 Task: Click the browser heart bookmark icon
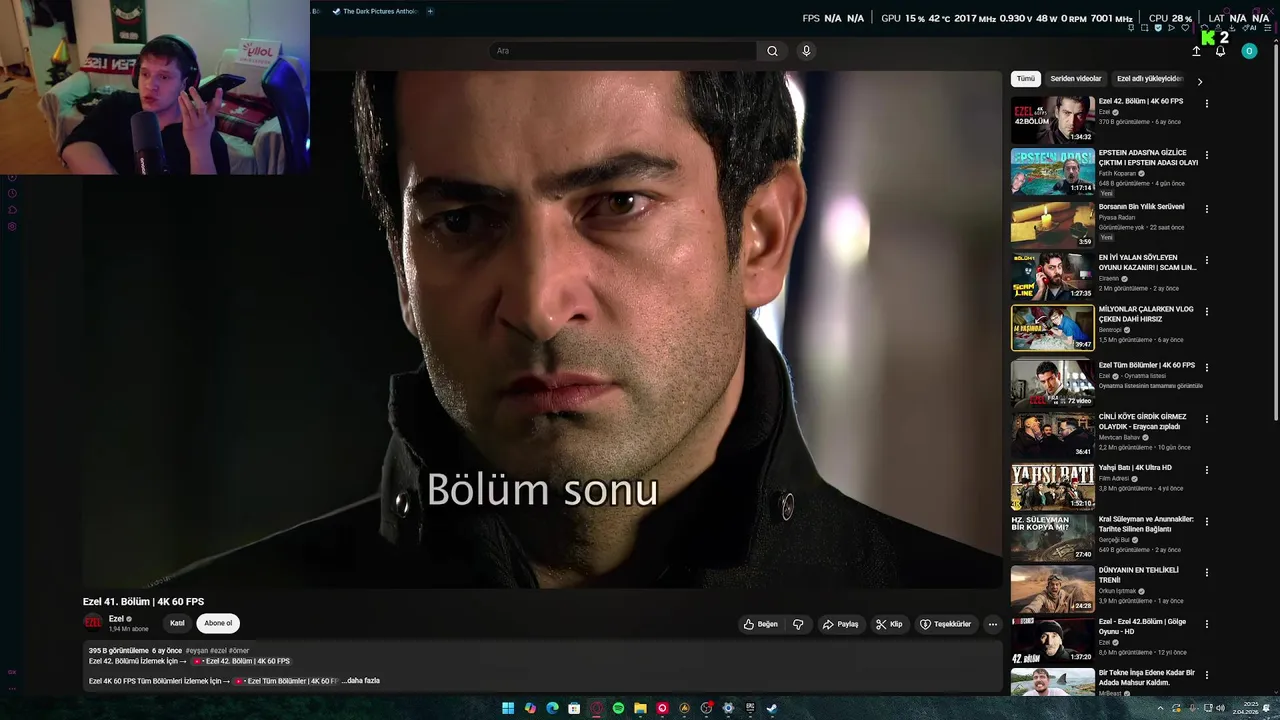(x=1185, y=28)
